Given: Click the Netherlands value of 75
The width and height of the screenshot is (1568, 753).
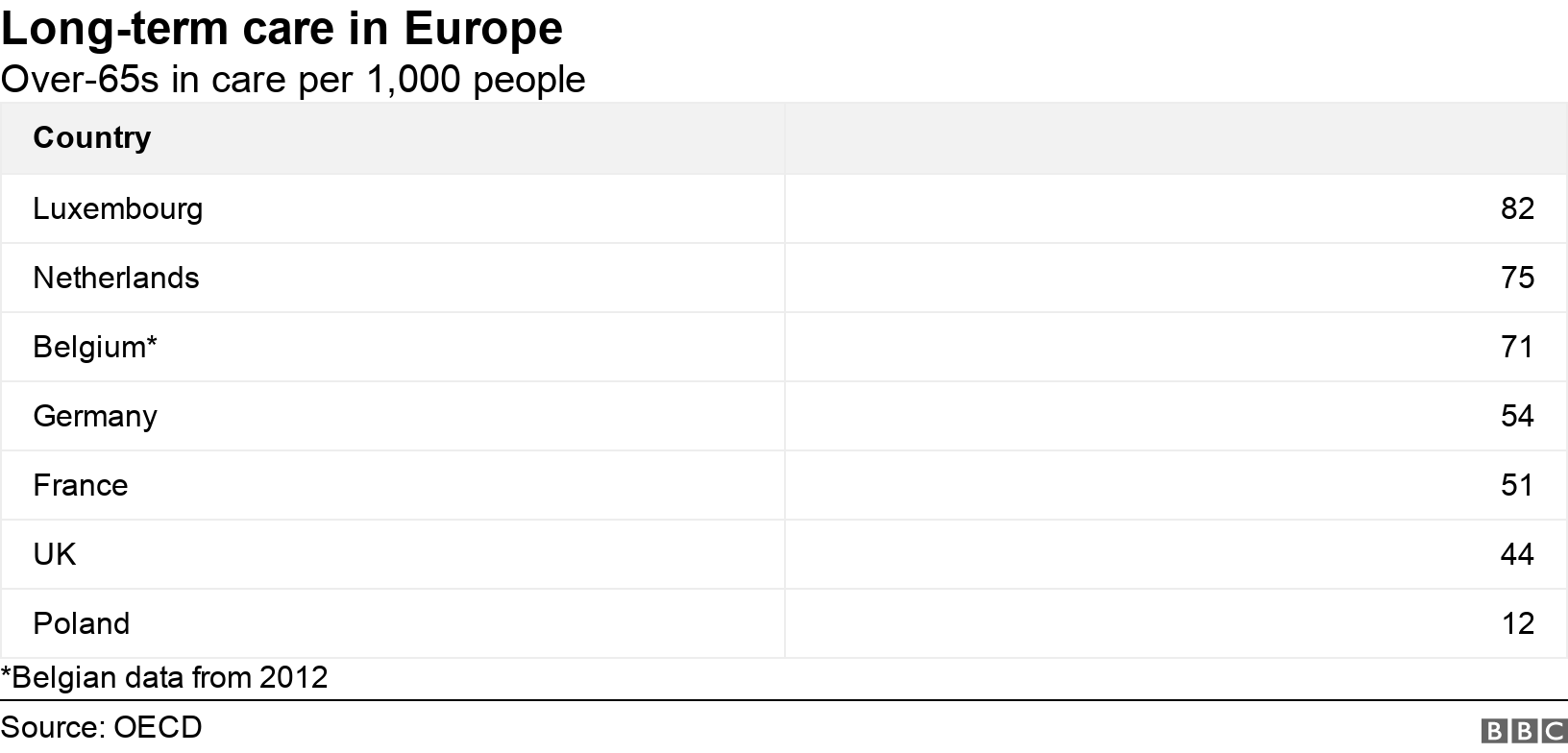Looking at the screenshot, I should coord(1517,278).
